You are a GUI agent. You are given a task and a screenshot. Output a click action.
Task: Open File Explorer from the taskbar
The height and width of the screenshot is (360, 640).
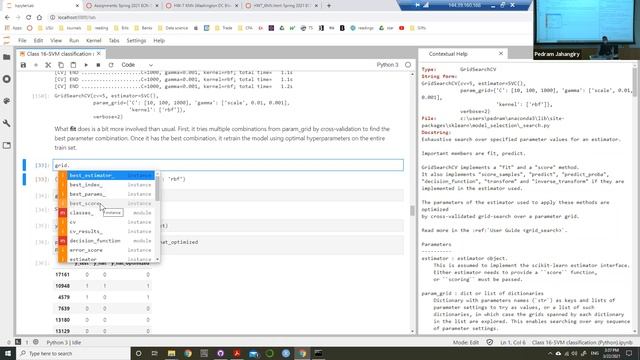pos(171,353)
